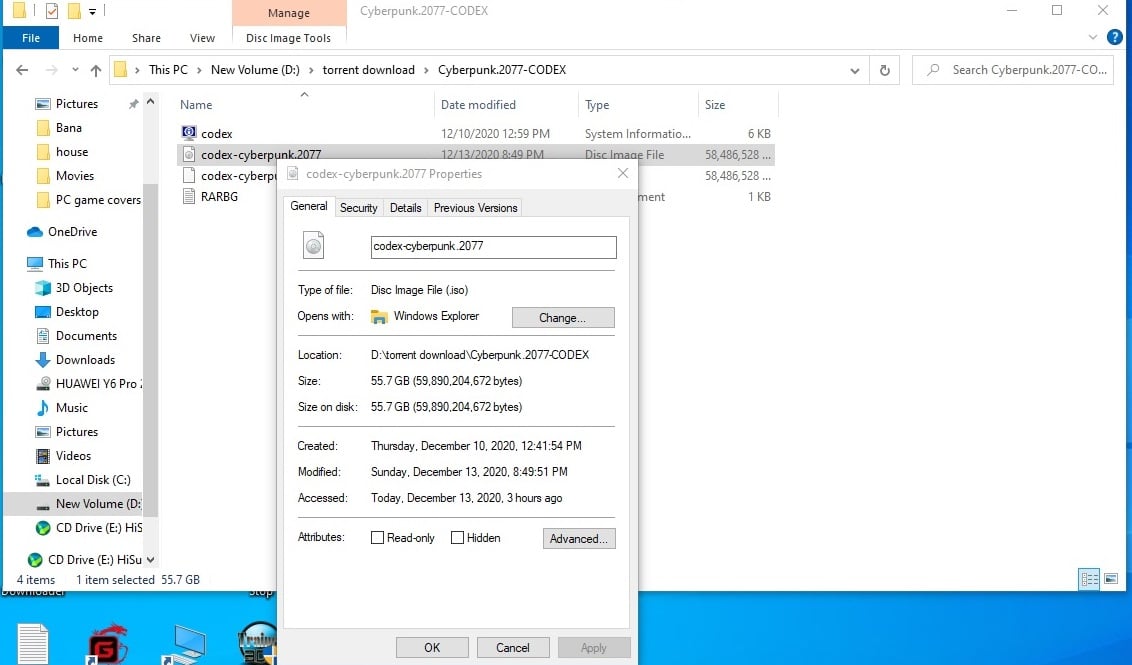Select the codex system information file icon

tap(188, 133)
